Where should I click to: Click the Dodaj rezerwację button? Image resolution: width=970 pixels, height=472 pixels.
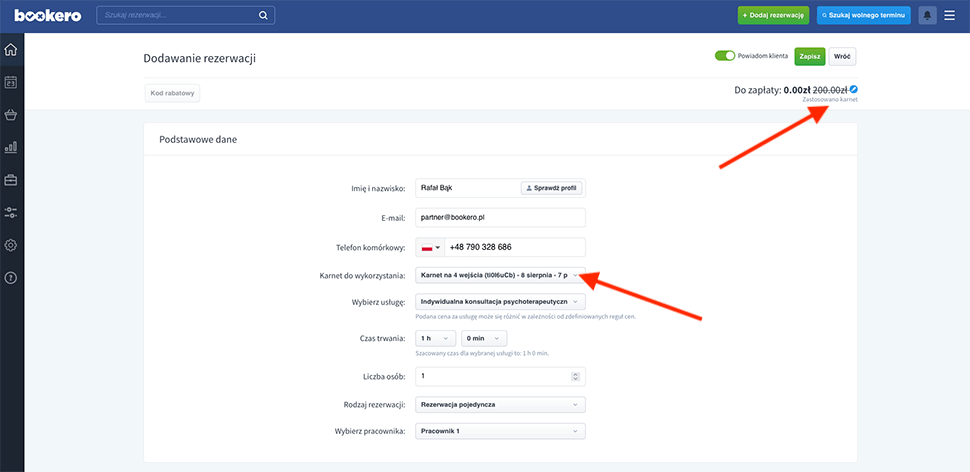click(773, 15)
